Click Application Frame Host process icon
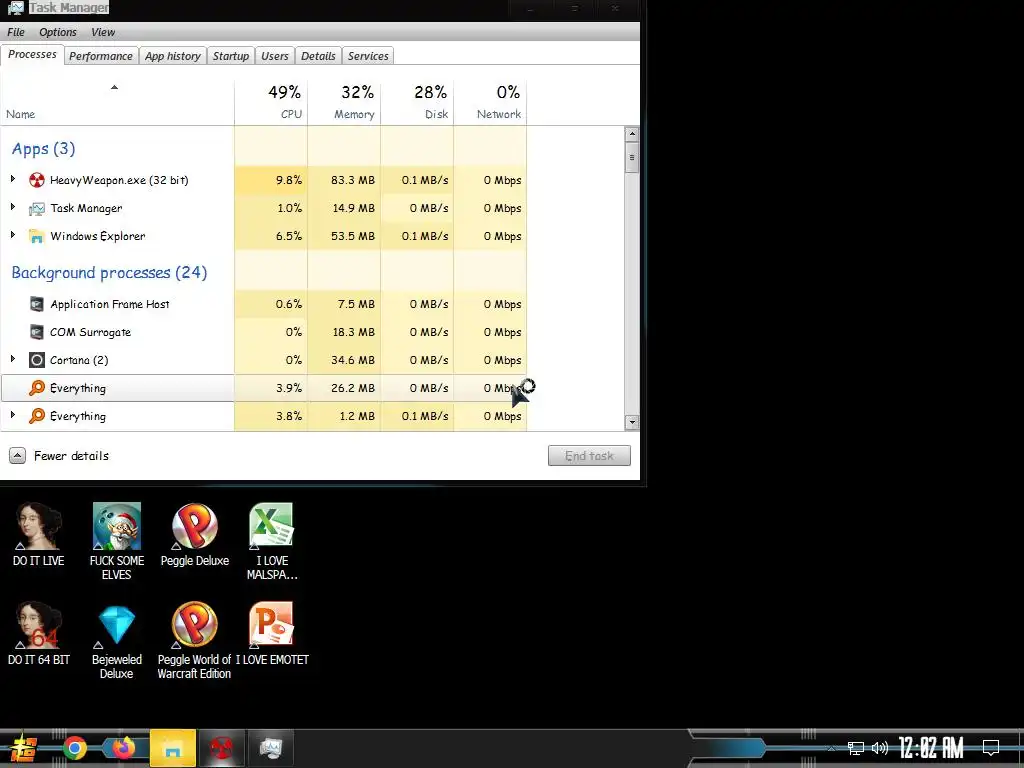Image resolution: width=1024 pixels, height=768 pixels. point(37,304)
